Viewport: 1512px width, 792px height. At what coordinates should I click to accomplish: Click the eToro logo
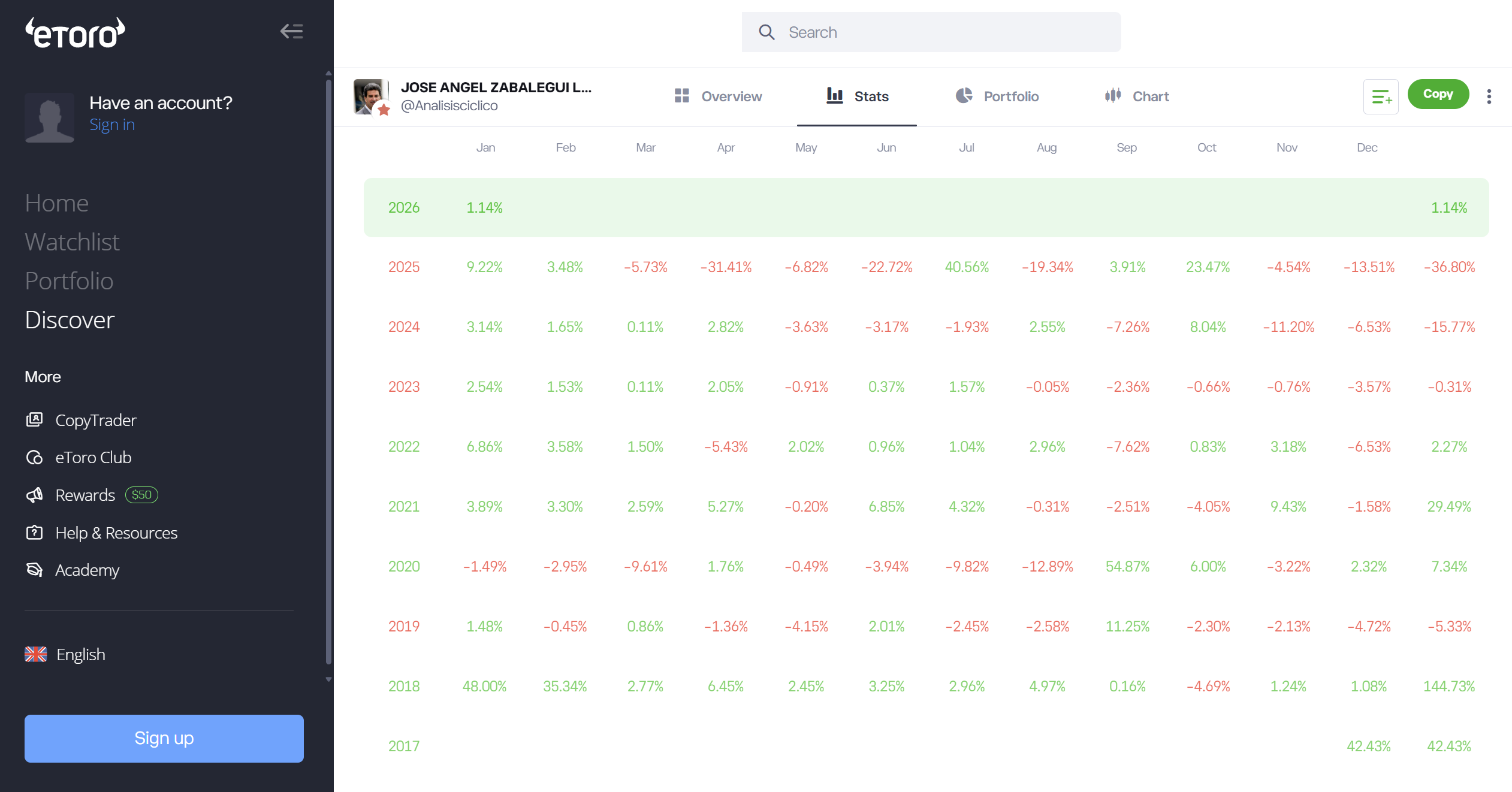click(x=75, y=33)
